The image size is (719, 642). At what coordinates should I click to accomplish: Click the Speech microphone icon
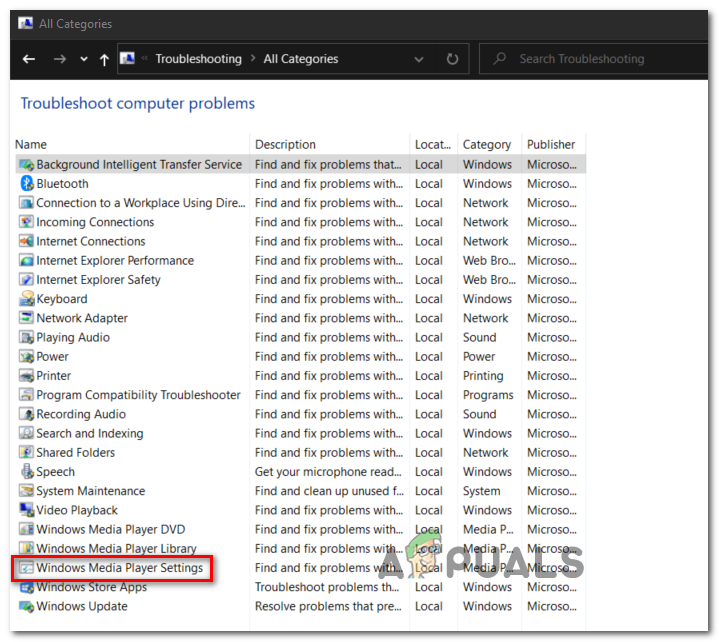coord(27,471)
